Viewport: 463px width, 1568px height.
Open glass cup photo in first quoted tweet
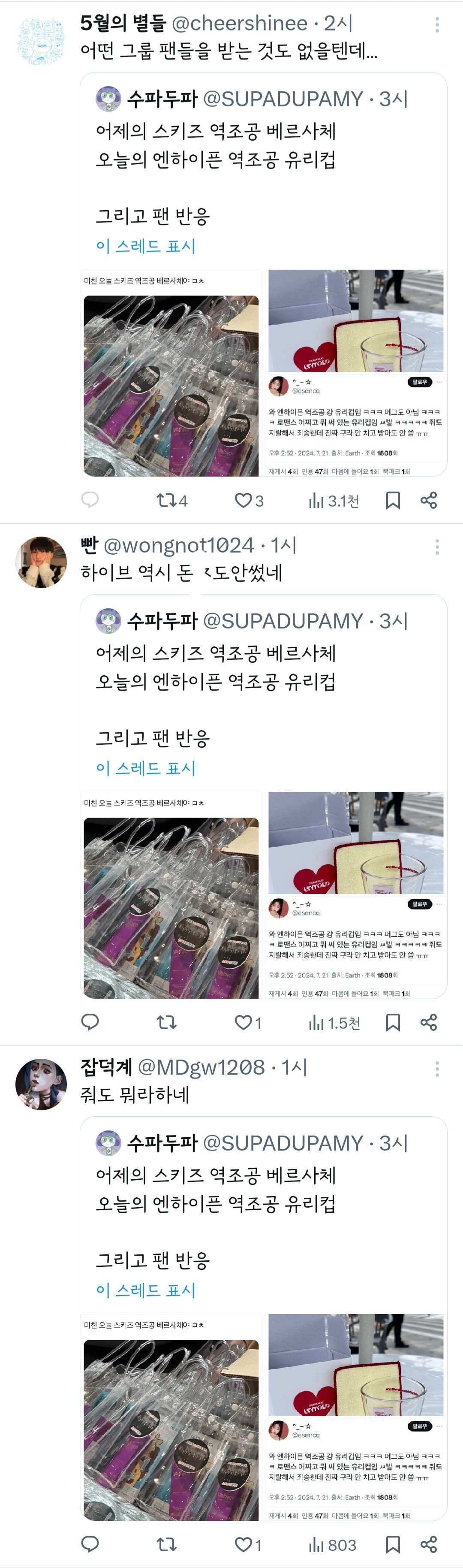point(356,321)
